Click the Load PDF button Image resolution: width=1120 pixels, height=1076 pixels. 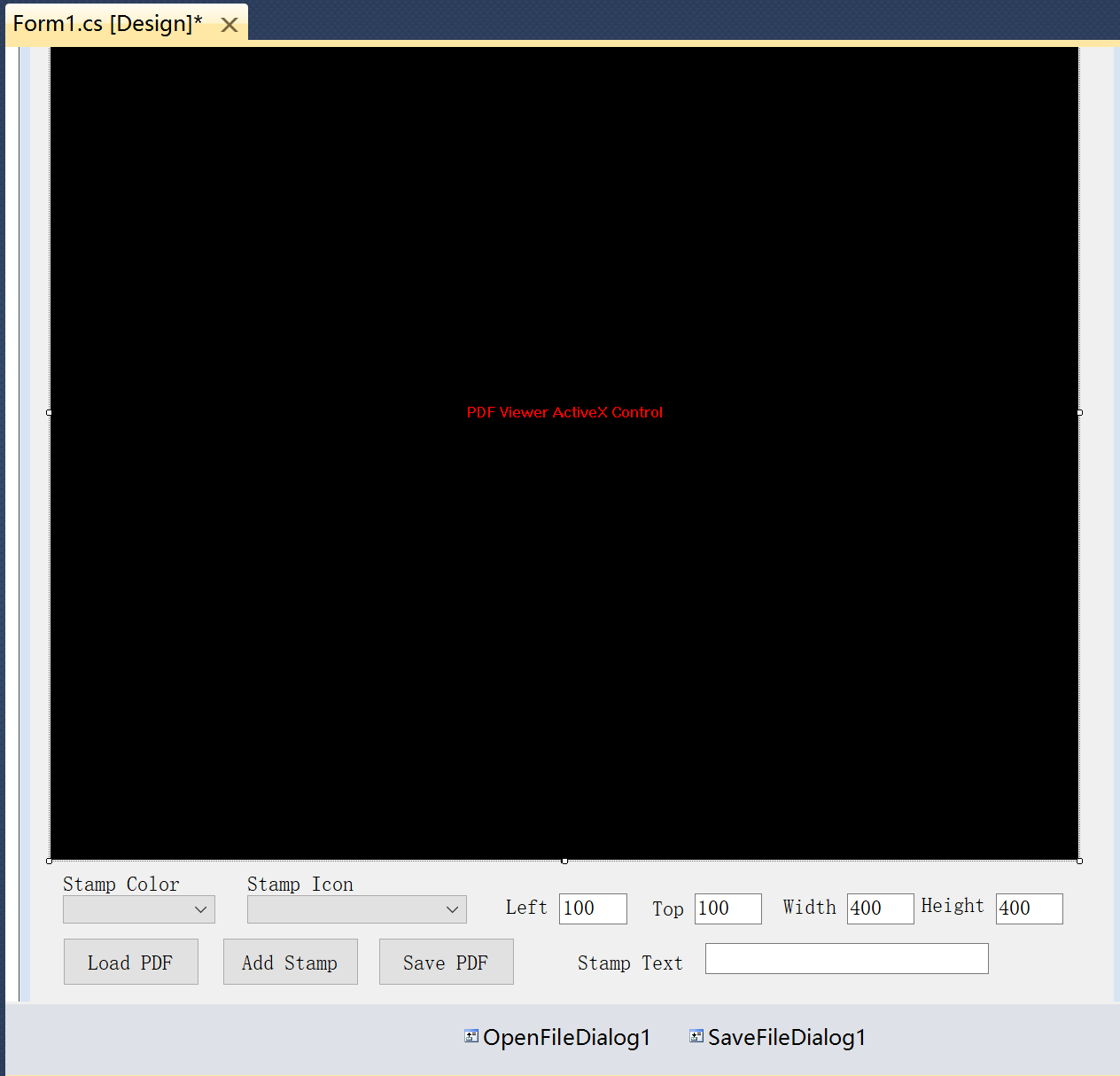130,962
